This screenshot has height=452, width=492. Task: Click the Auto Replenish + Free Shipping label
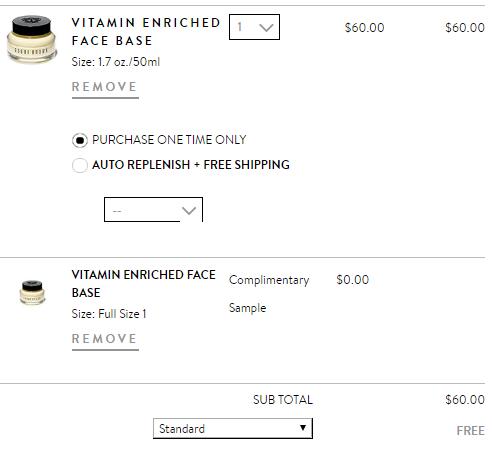(191, 165)
